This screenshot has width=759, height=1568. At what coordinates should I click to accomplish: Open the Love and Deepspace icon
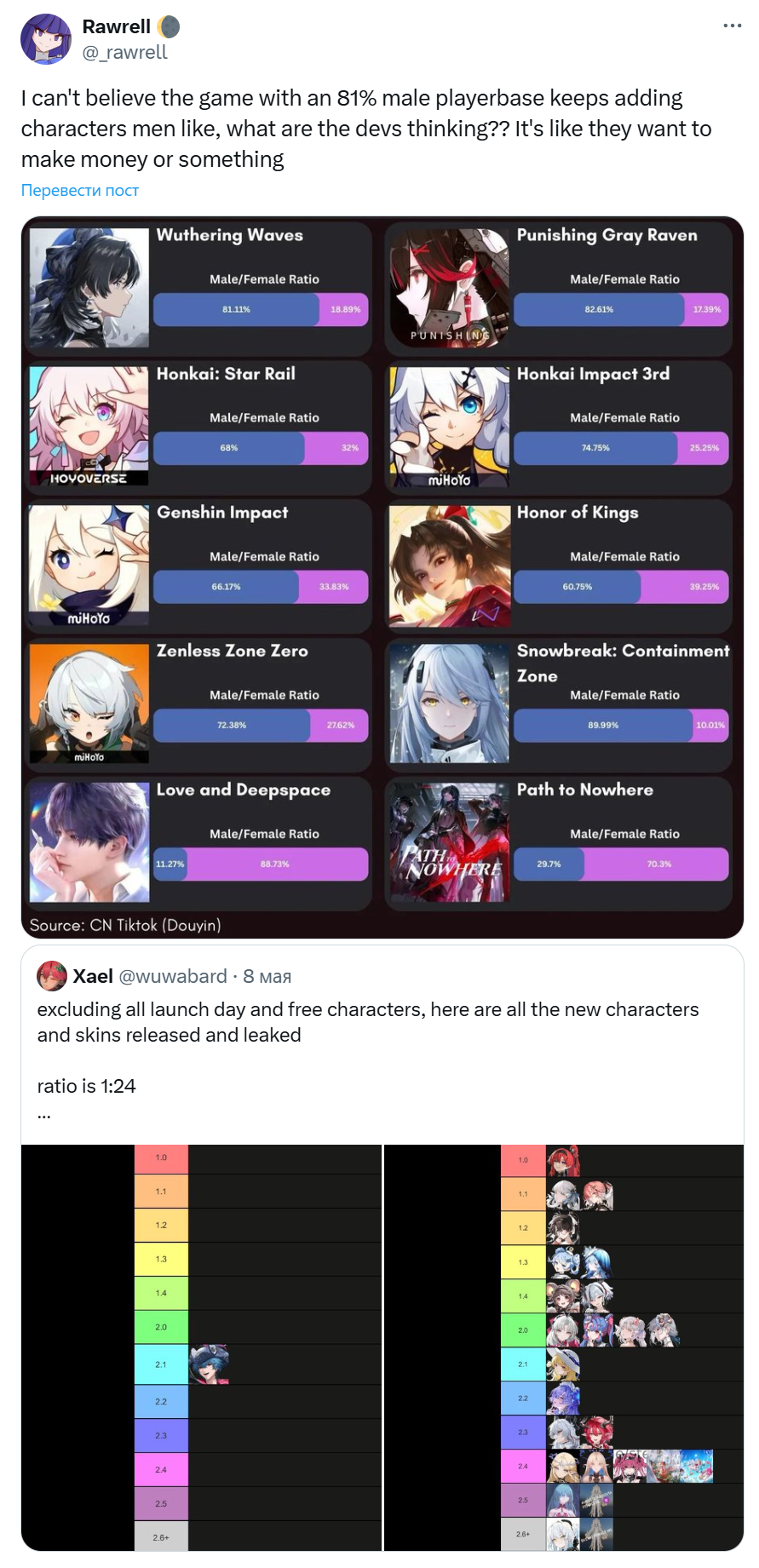click(89, 842)
